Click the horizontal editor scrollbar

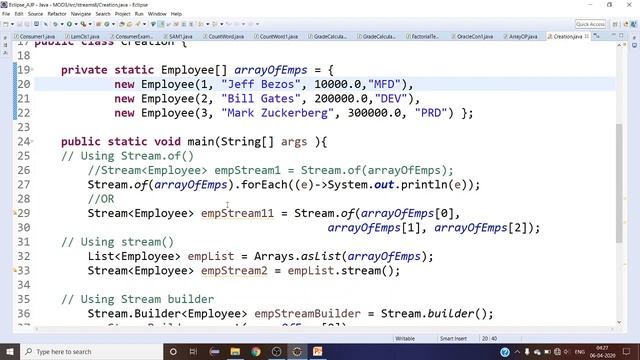tap(324, 329)
